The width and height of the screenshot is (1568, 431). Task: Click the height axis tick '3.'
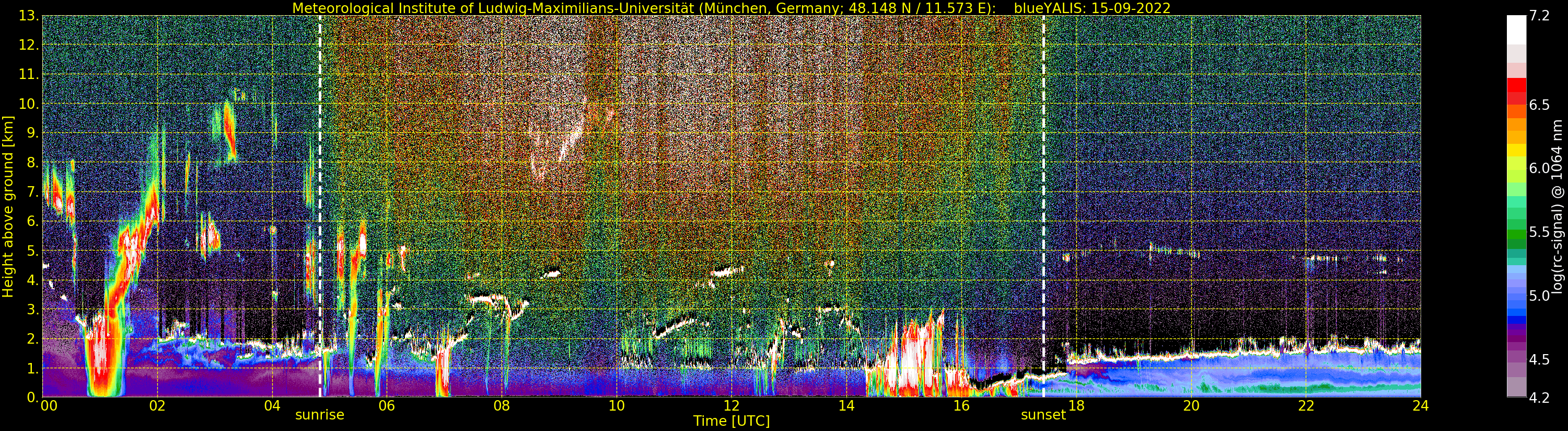point(32,309)
